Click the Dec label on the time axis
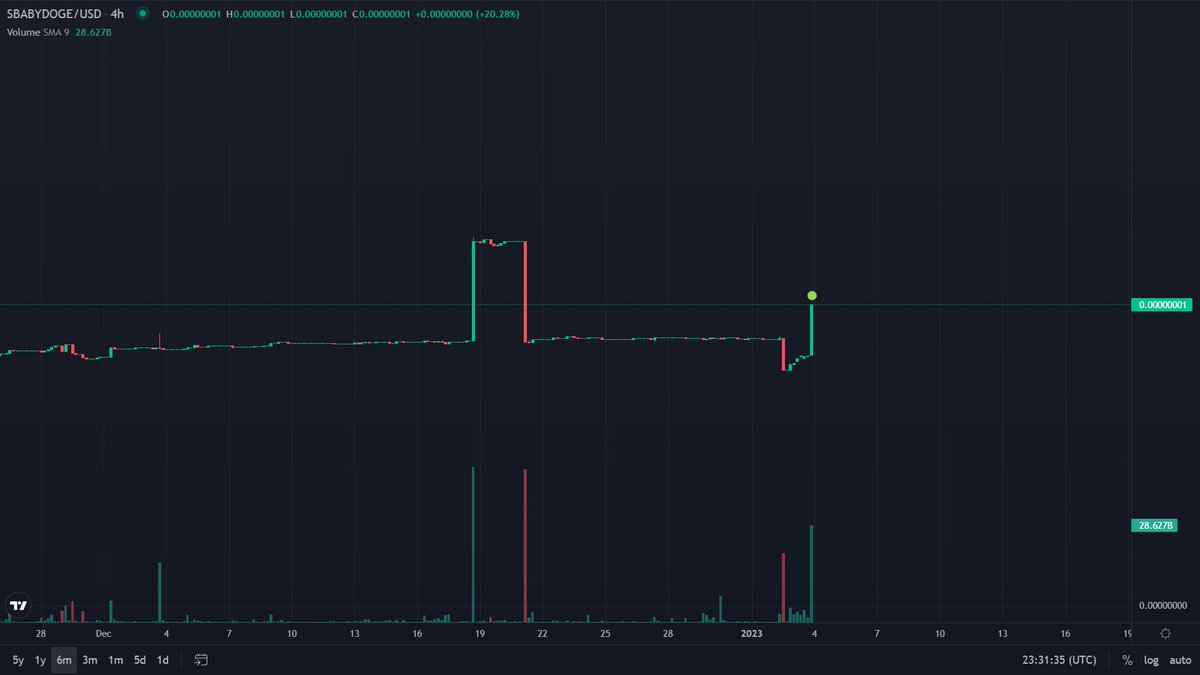This screenshot has width=1200, height=675. pos(104,633)
